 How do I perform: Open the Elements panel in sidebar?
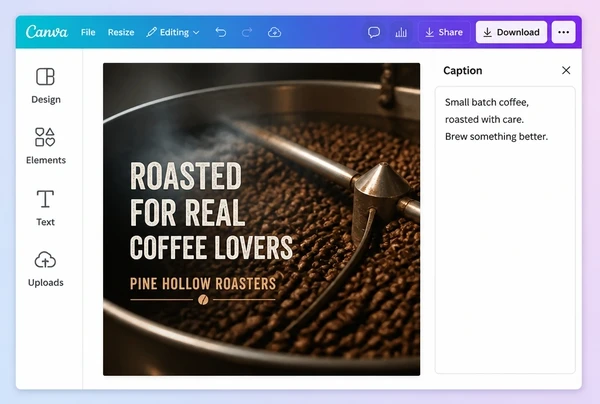click(x=46, y=146)
